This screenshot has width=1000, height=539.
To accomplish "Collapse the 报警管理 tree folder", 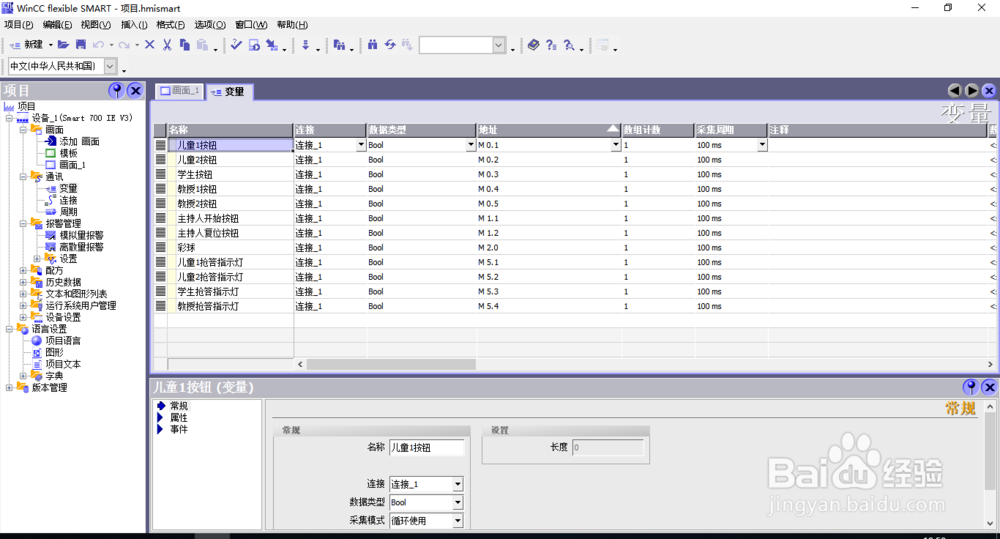I will coord(23,223).
